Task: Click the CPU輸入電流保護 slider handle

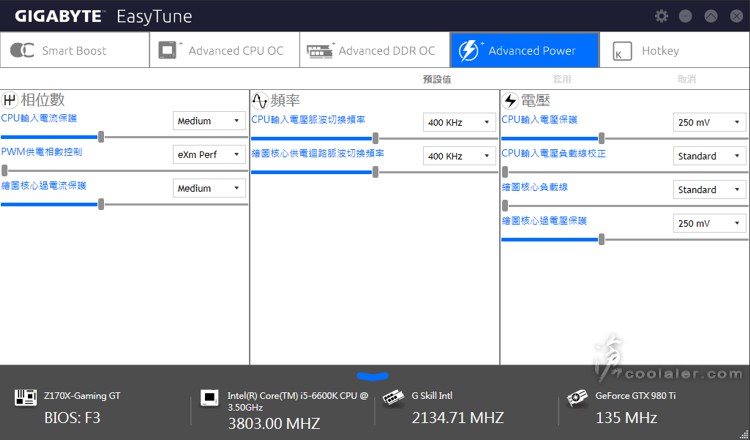Action: tap(101, 137)
